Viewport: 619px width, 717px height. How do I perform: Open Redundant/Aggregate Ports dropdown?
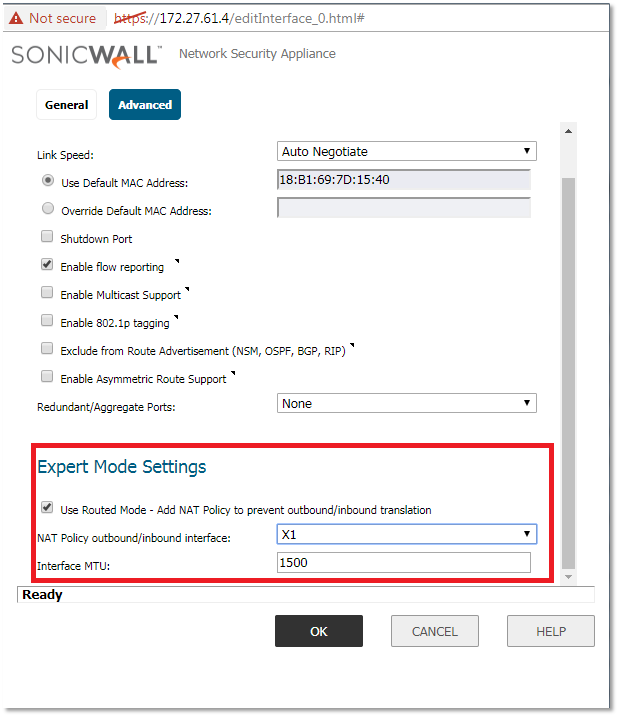[406, 403]
